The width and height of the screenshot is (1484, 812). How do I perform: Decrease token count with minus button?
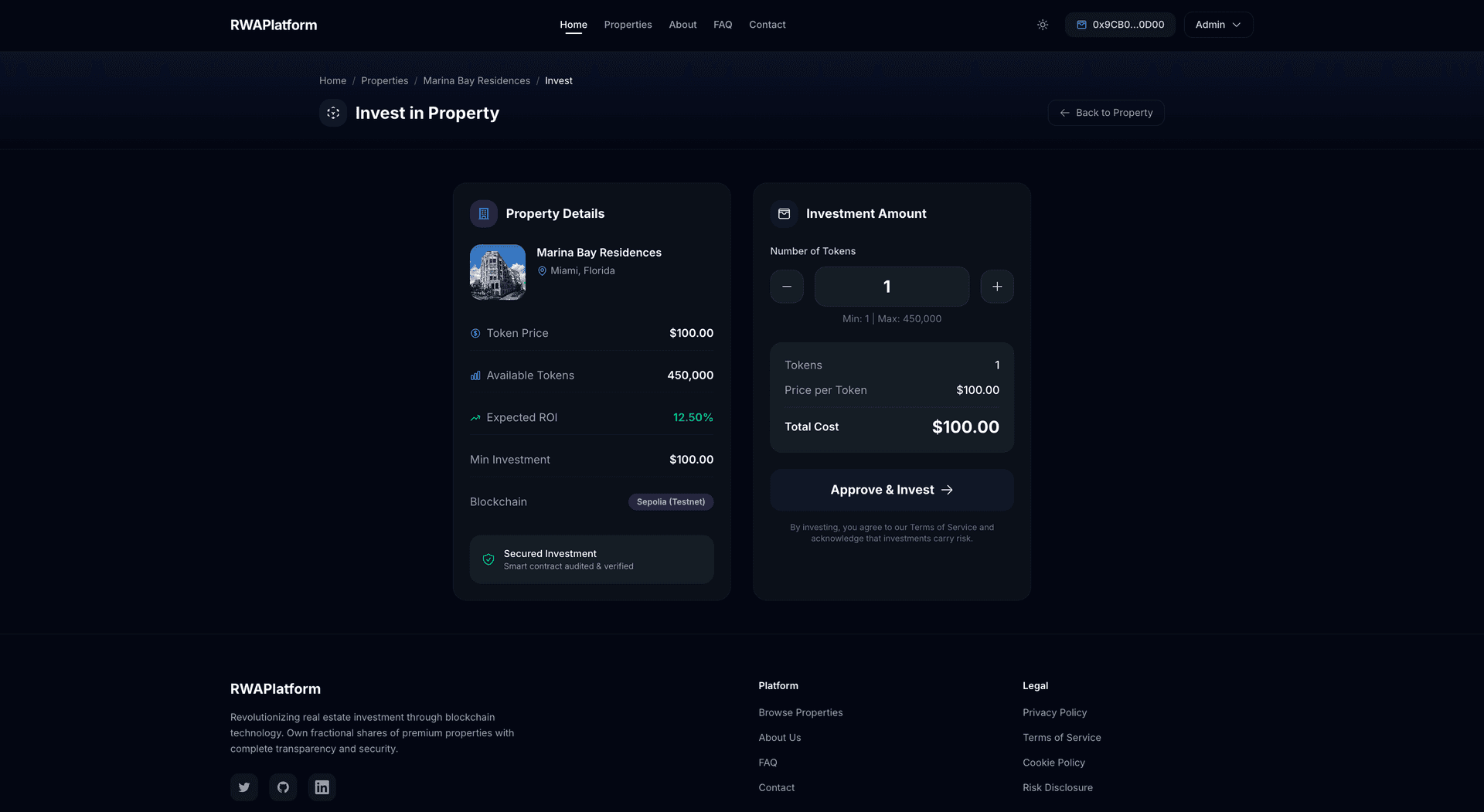(x=787, y=287)
